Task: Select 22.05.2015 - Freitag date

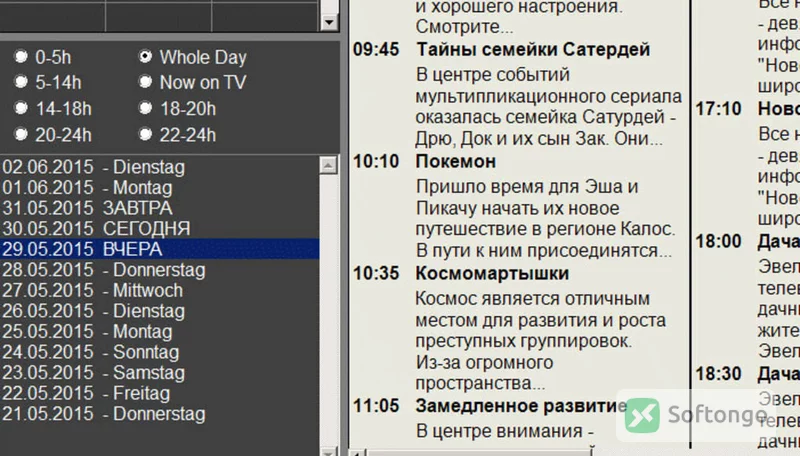Action: 160,393
